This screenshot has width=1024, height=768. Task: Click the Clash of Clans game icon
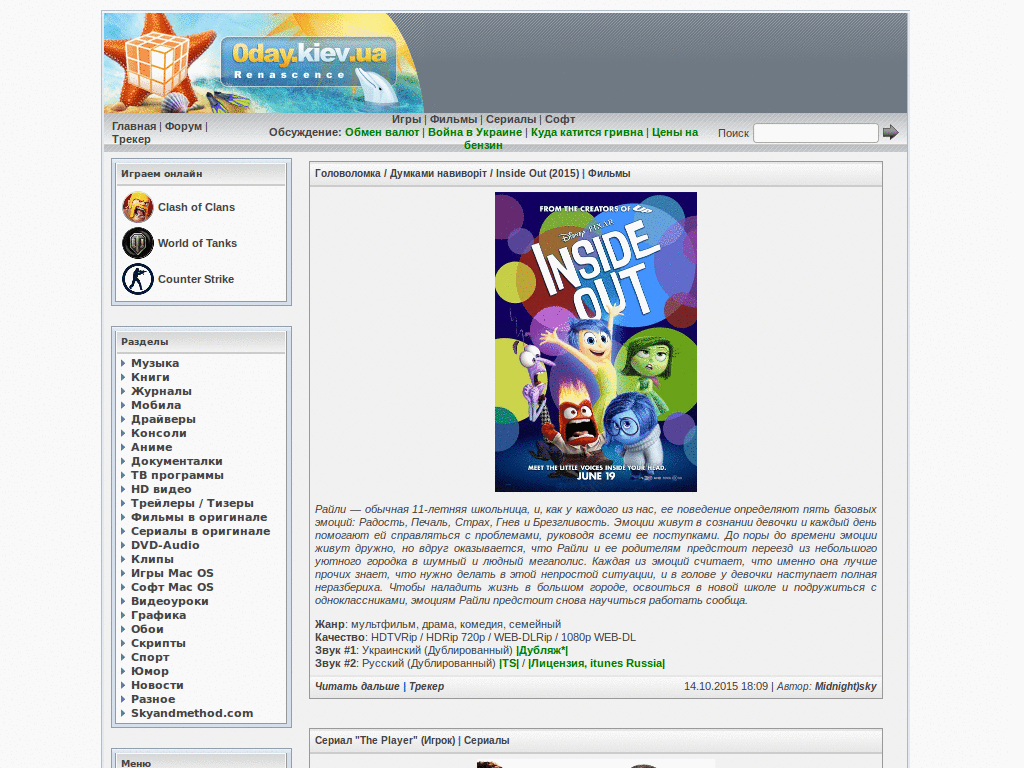[138, 207]
